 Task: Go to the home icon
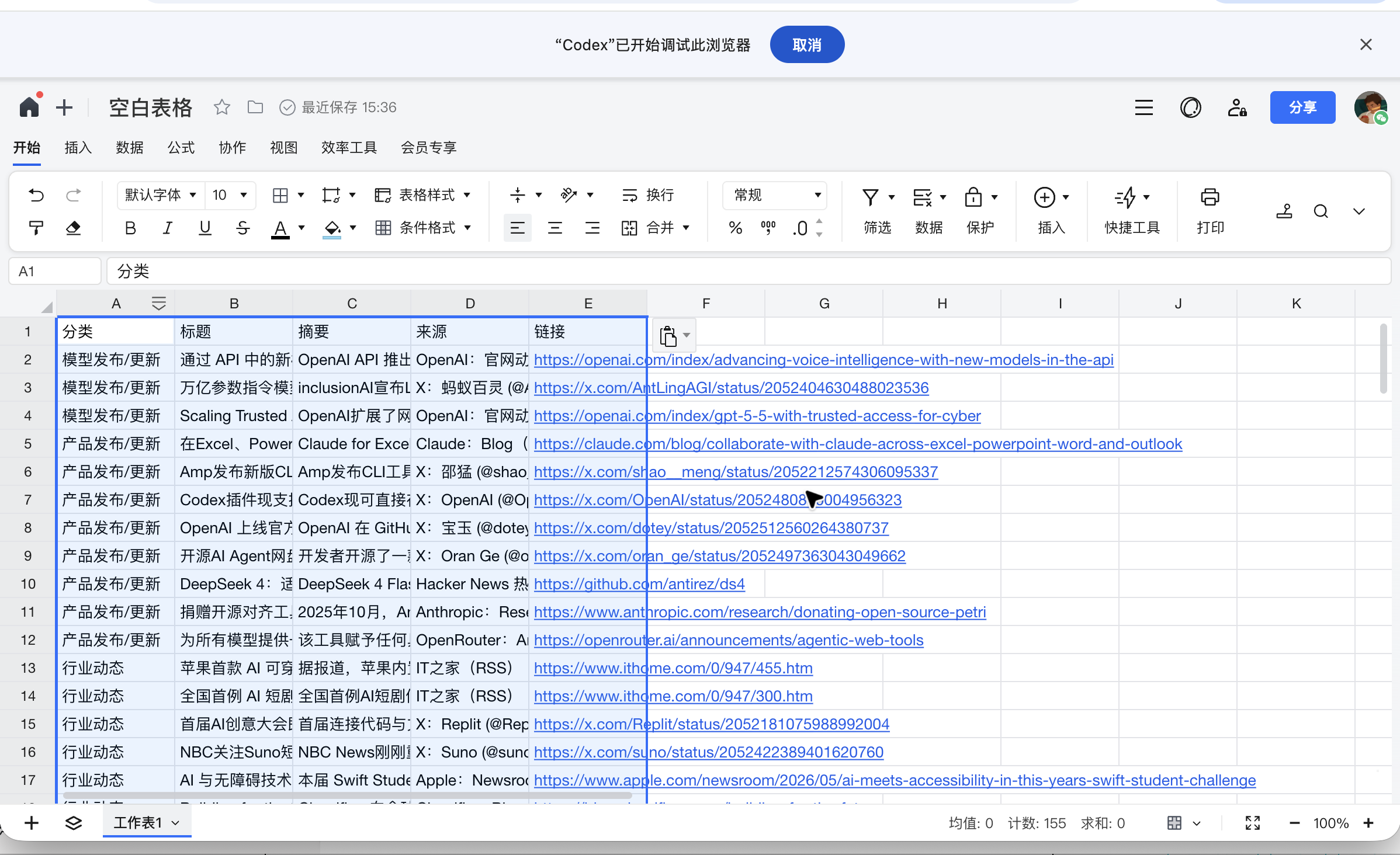29,107
